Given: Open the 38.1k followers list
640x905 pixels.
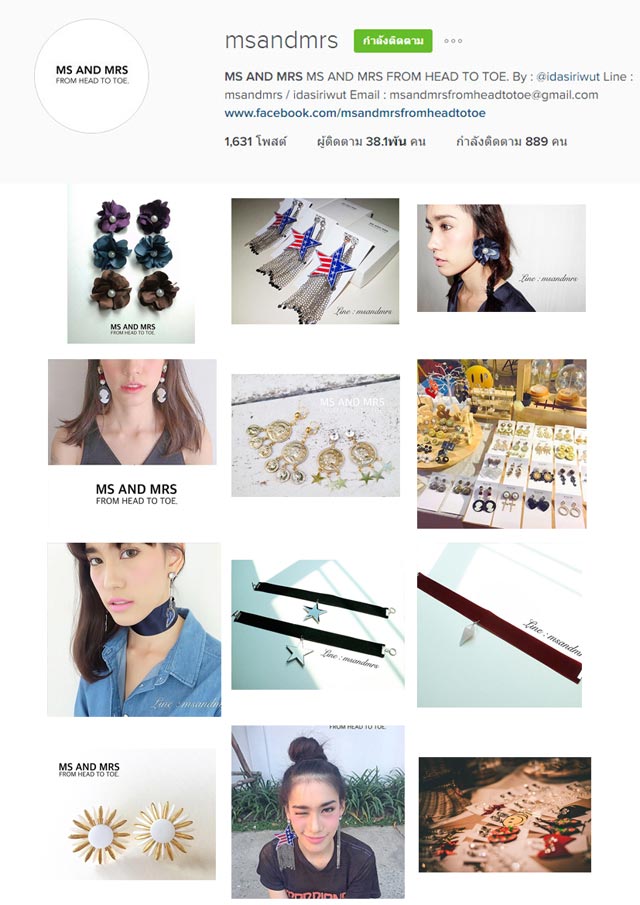Looking at the screenshot, I should [x=371, y=141].
